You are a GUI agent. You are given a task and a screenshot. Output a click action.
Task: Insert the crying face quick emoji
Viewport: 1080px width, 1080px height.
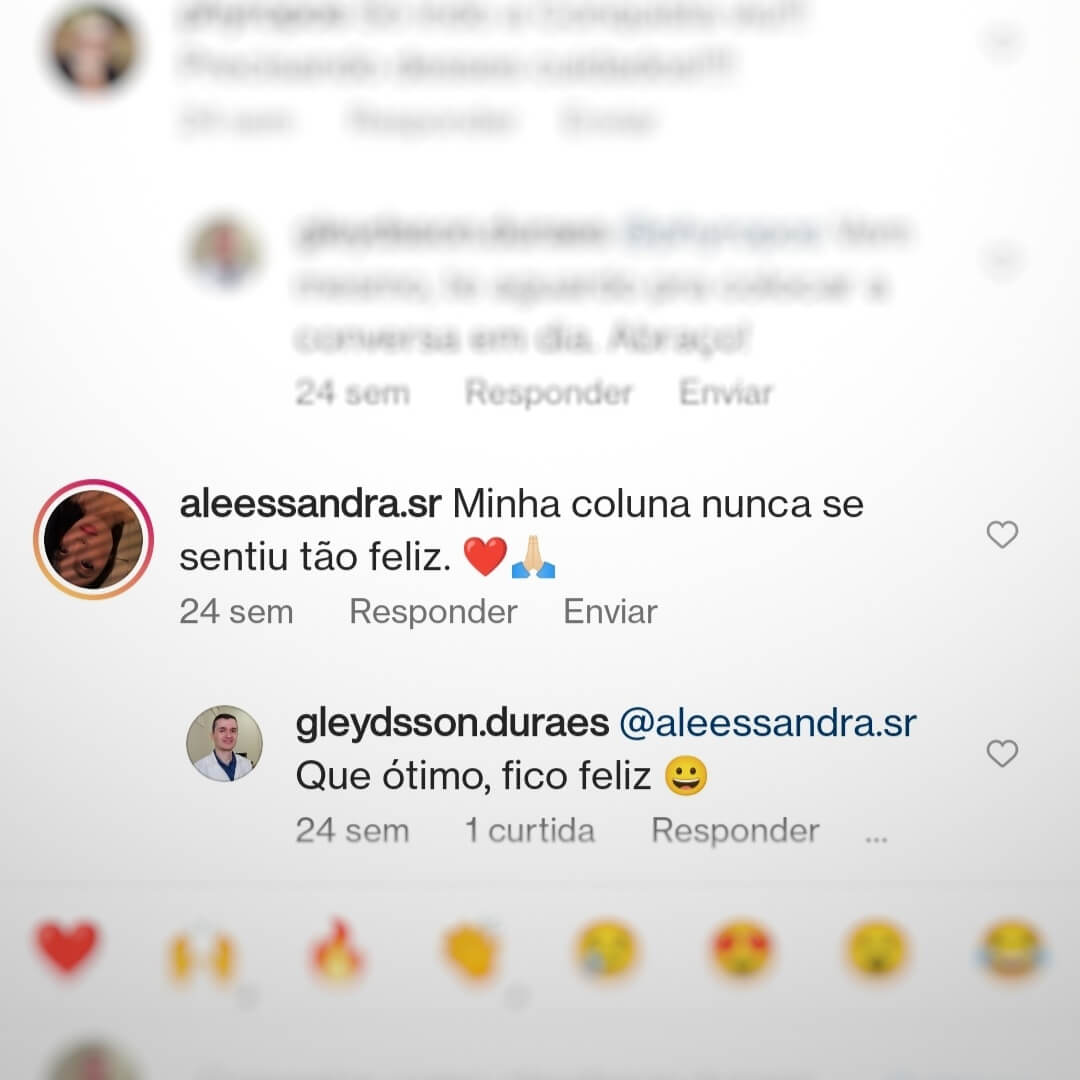pos(605,950)
